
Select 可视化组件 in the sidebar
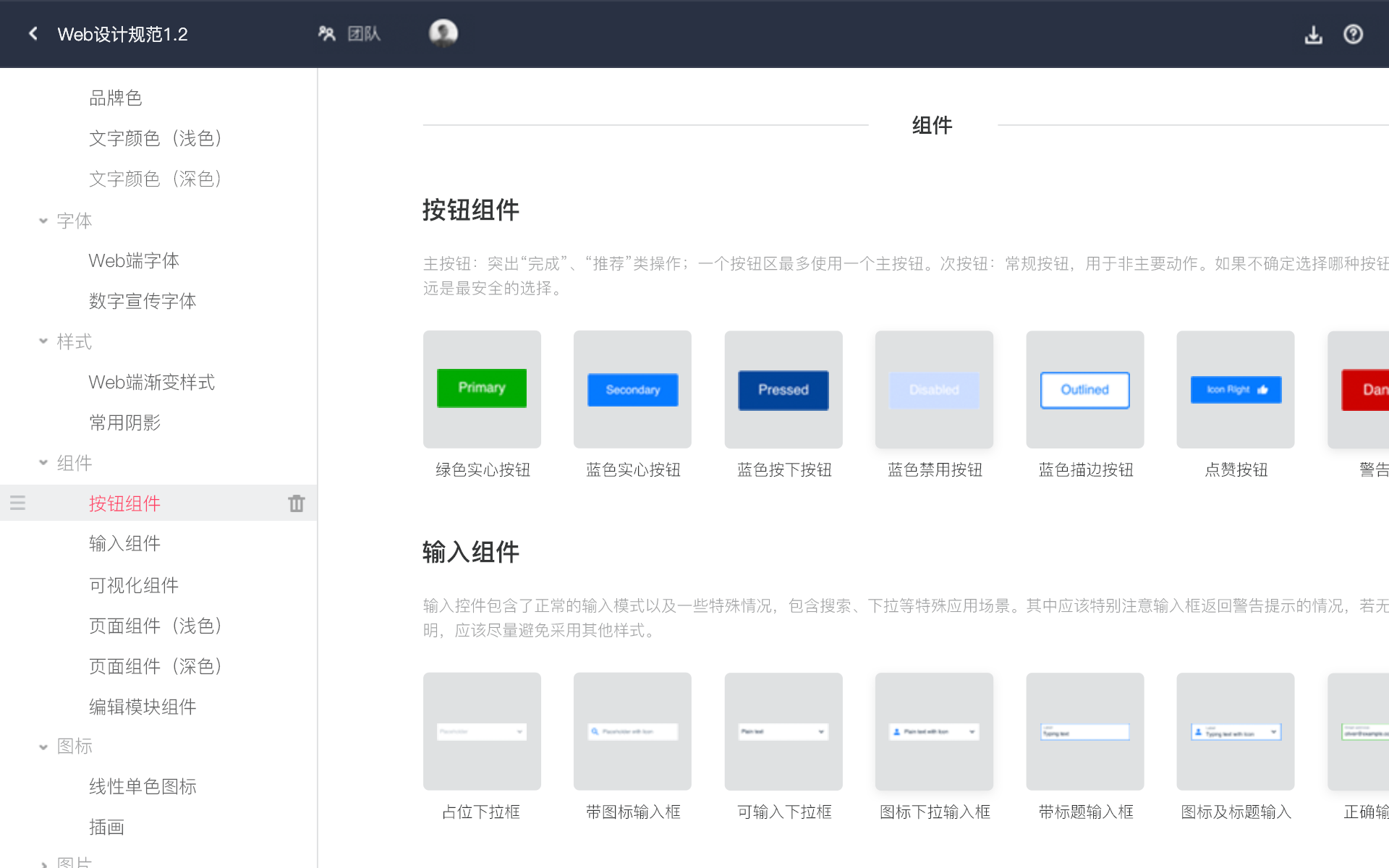point(133,585)
